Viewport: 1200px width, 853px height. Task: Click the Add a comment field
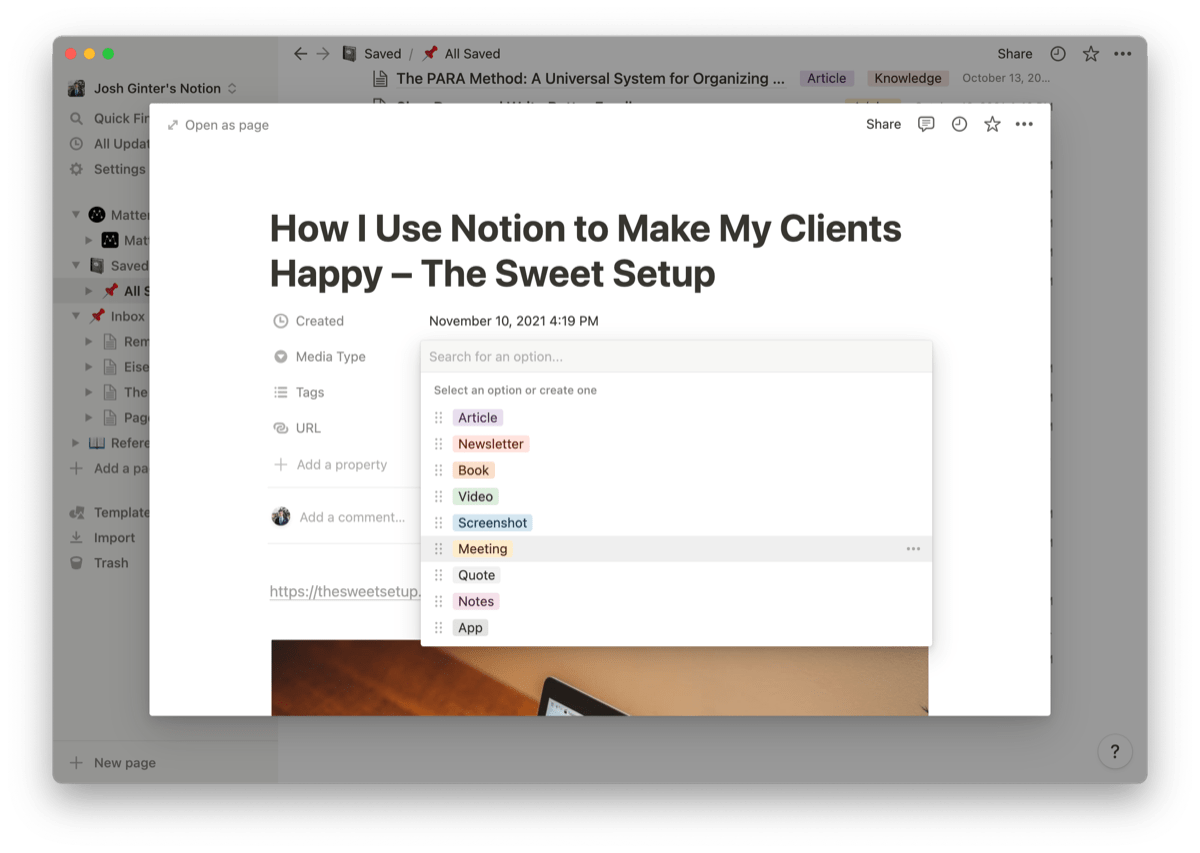click(352, 518)
